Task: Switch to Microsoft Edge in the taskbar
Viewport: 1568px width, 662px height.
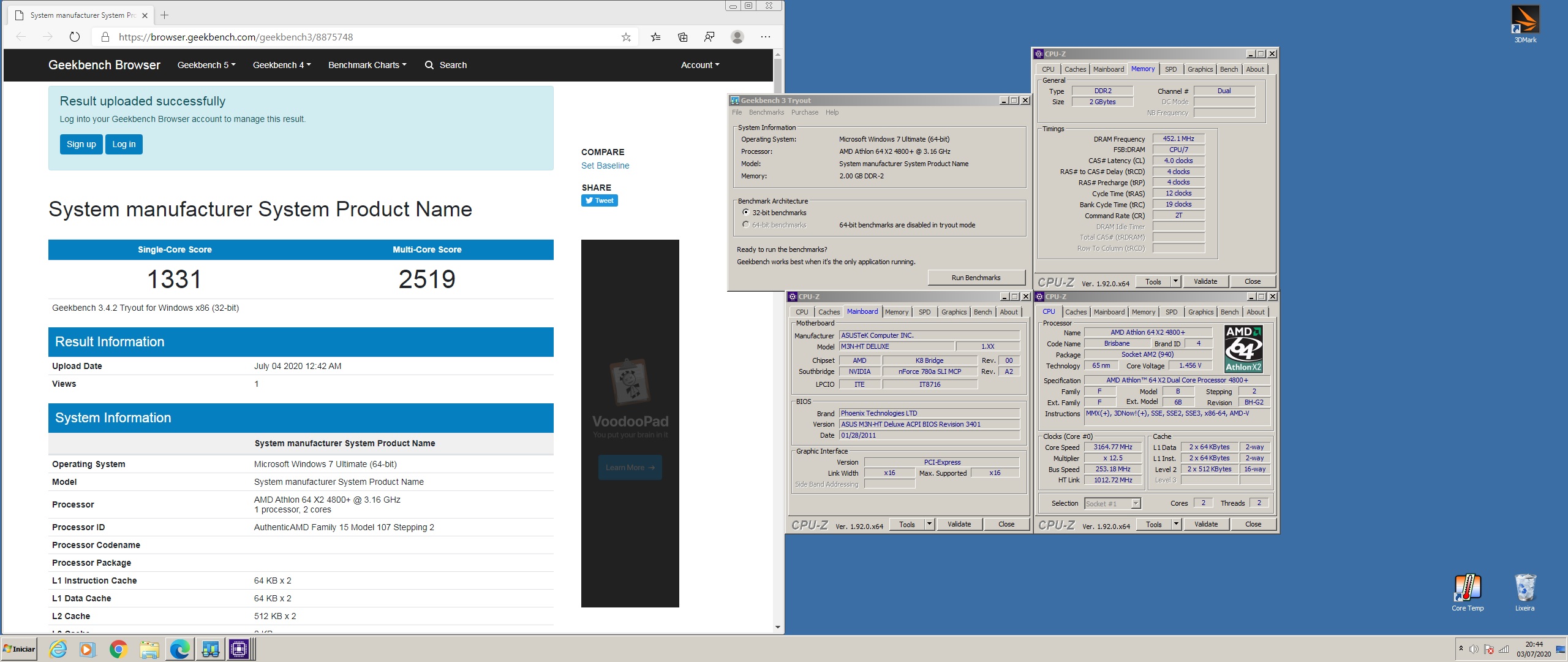Action: (179, 649)
